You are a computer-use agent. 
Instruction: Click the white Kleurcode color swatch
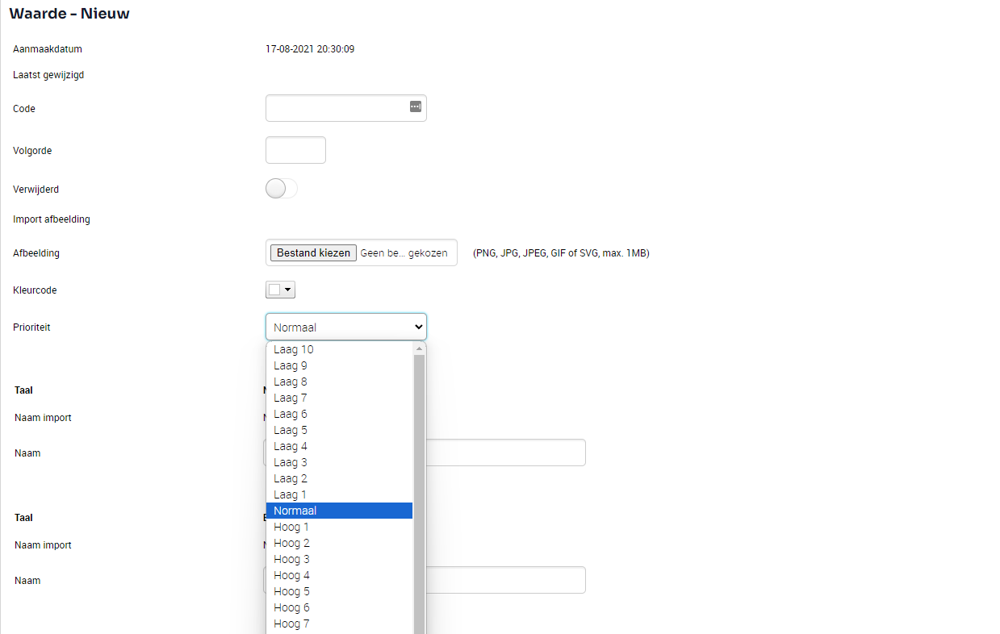[x=274, y=290]
